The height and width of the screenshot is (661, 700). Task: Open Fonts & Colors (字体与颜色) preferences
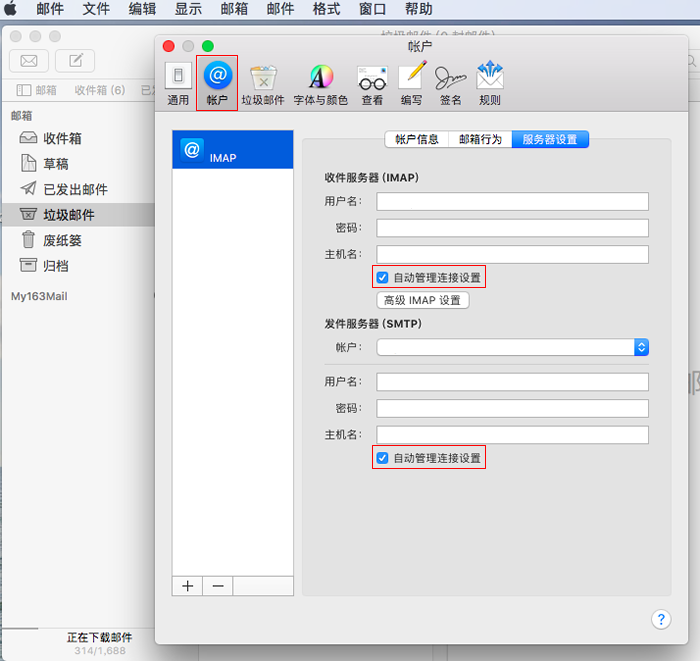(x=321, y=85)
